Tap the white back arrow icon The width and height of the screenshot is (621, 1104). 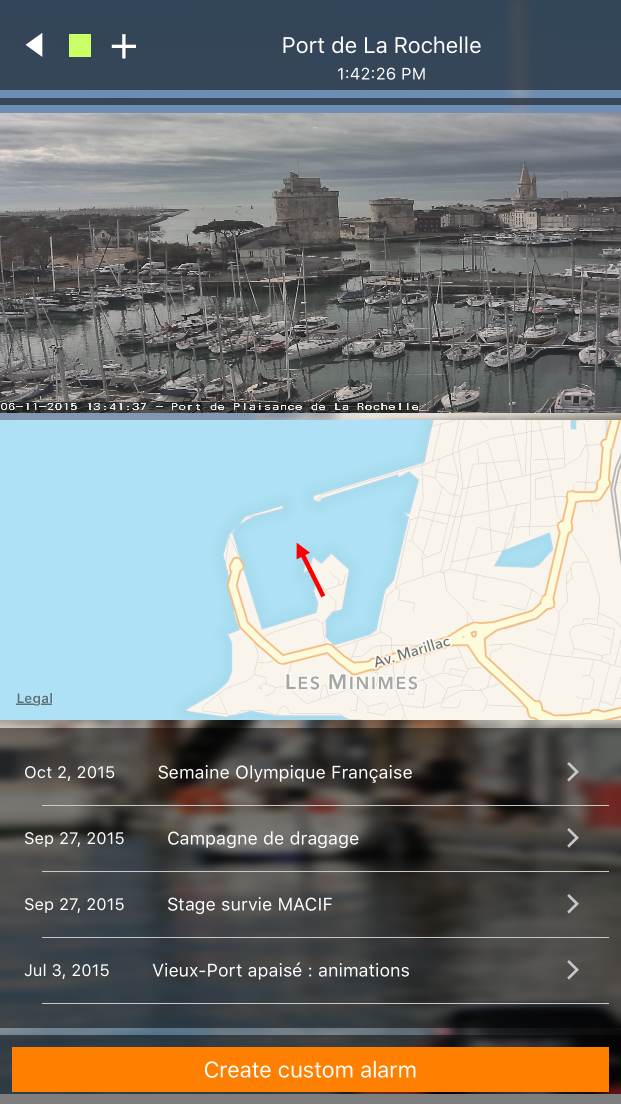(34, 45)
